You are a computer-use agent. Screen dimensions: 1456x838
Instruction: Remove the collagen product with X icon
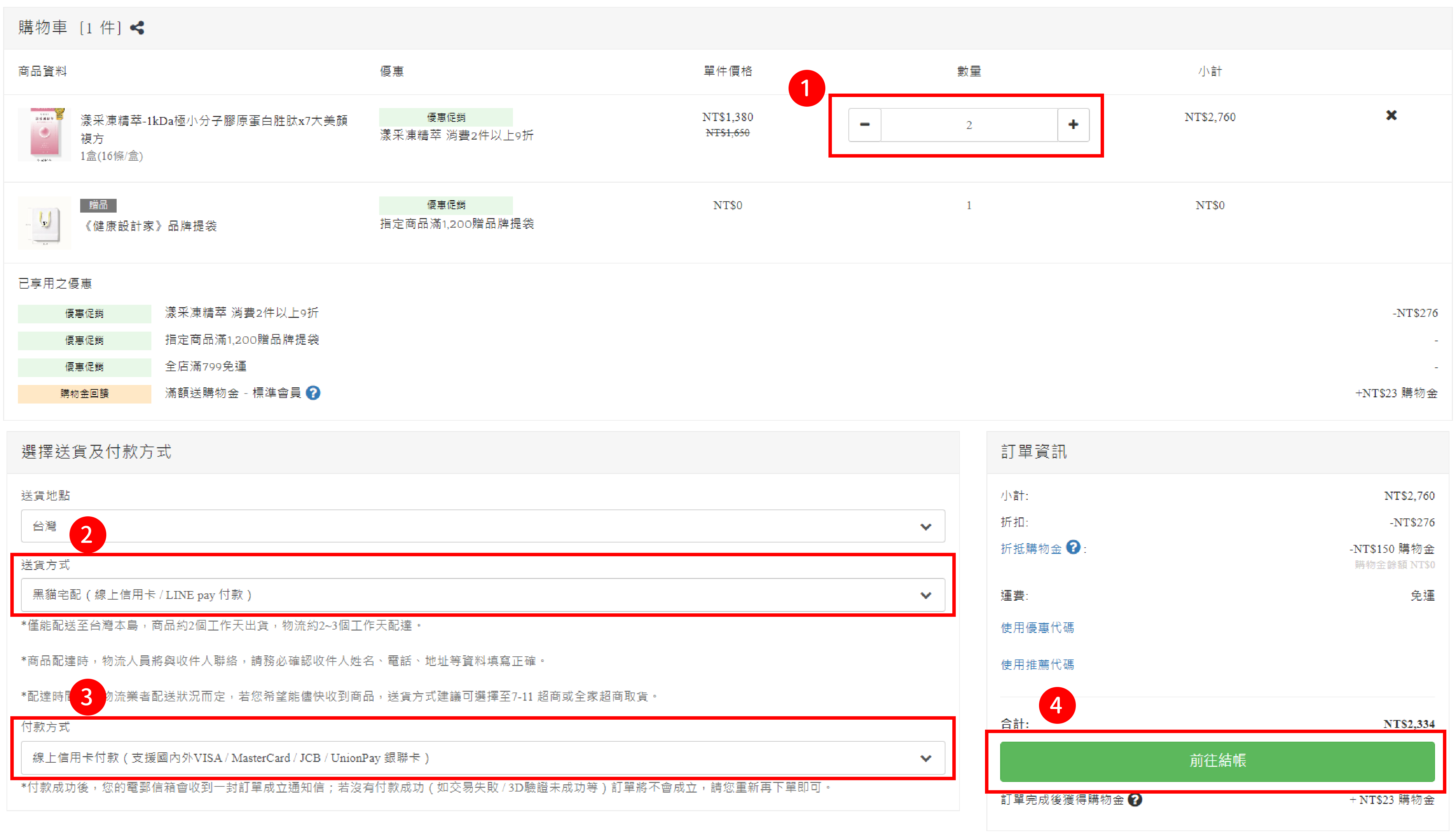point(1391,116)
